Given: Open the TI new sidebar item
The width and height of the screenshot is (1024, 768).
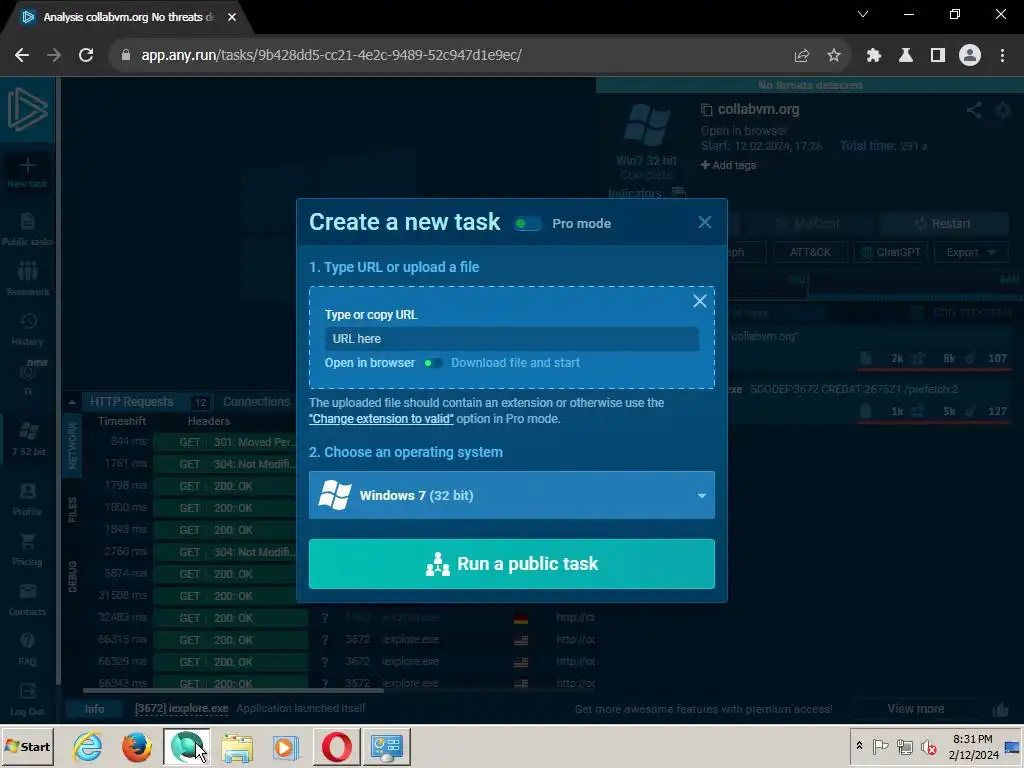Looking at the screenshot, I should coord(27,379).
